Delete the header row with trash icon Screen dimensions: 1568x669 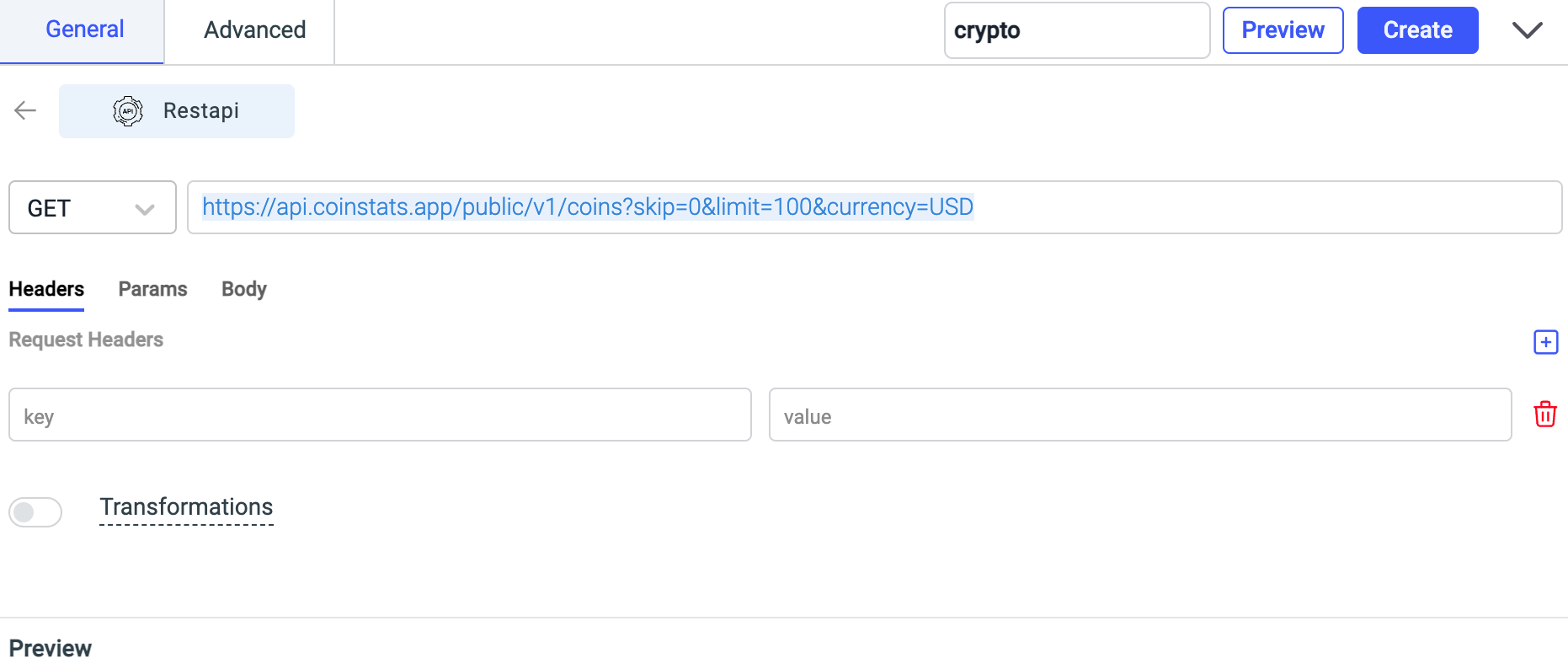1544,415
